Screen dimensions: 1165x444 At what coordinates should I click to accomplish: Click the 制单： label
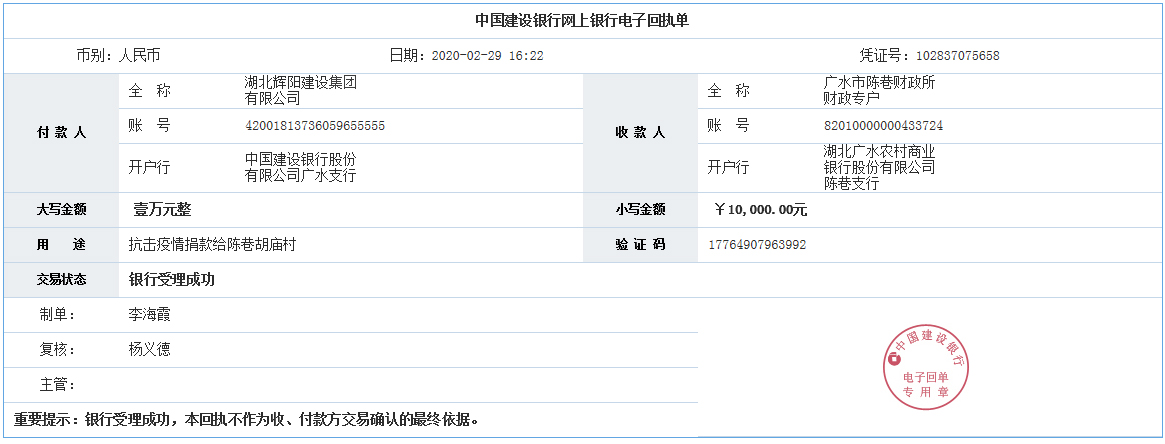tap(57, 315)
